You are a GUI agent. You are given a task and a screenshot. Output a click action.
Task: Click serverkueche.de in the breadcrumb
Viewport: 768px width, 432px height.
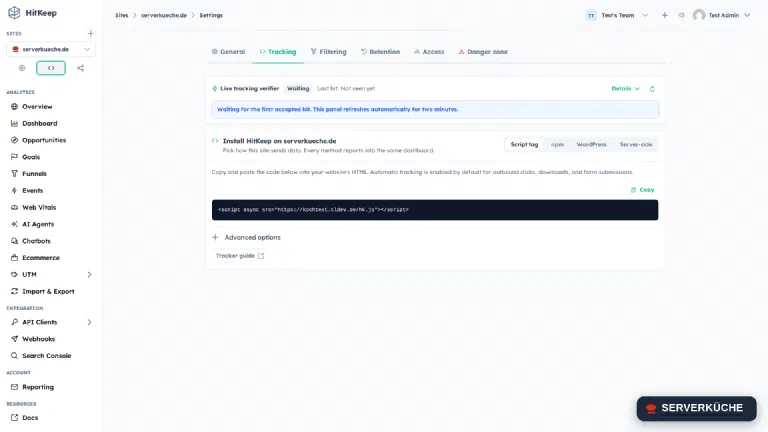pos(164,15)
